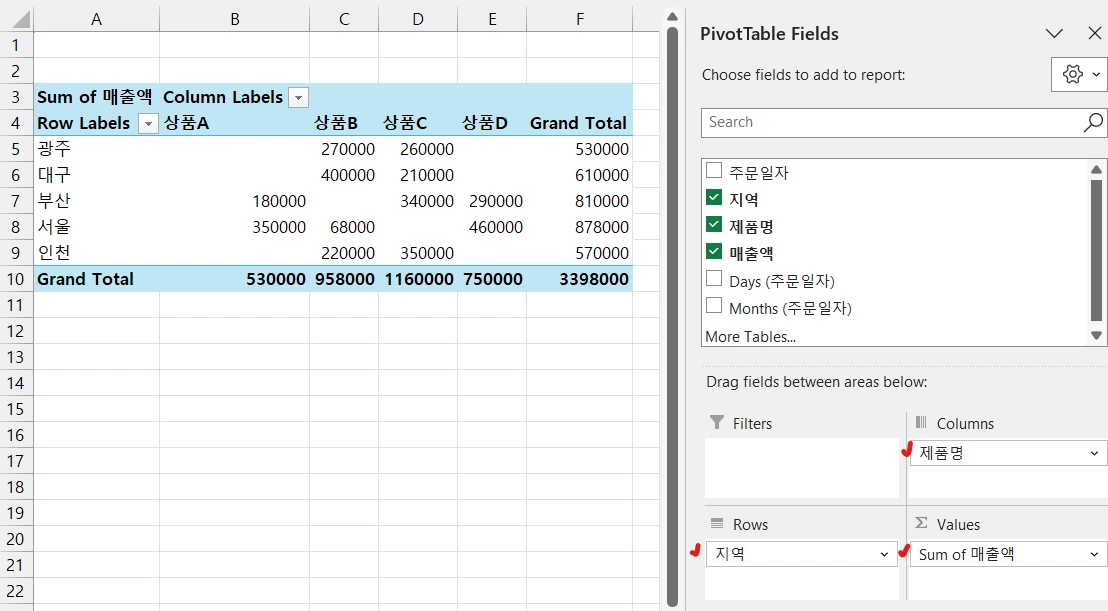
Task: Uncheck the 매출액 field checkbox
Action: coord(714,251)
